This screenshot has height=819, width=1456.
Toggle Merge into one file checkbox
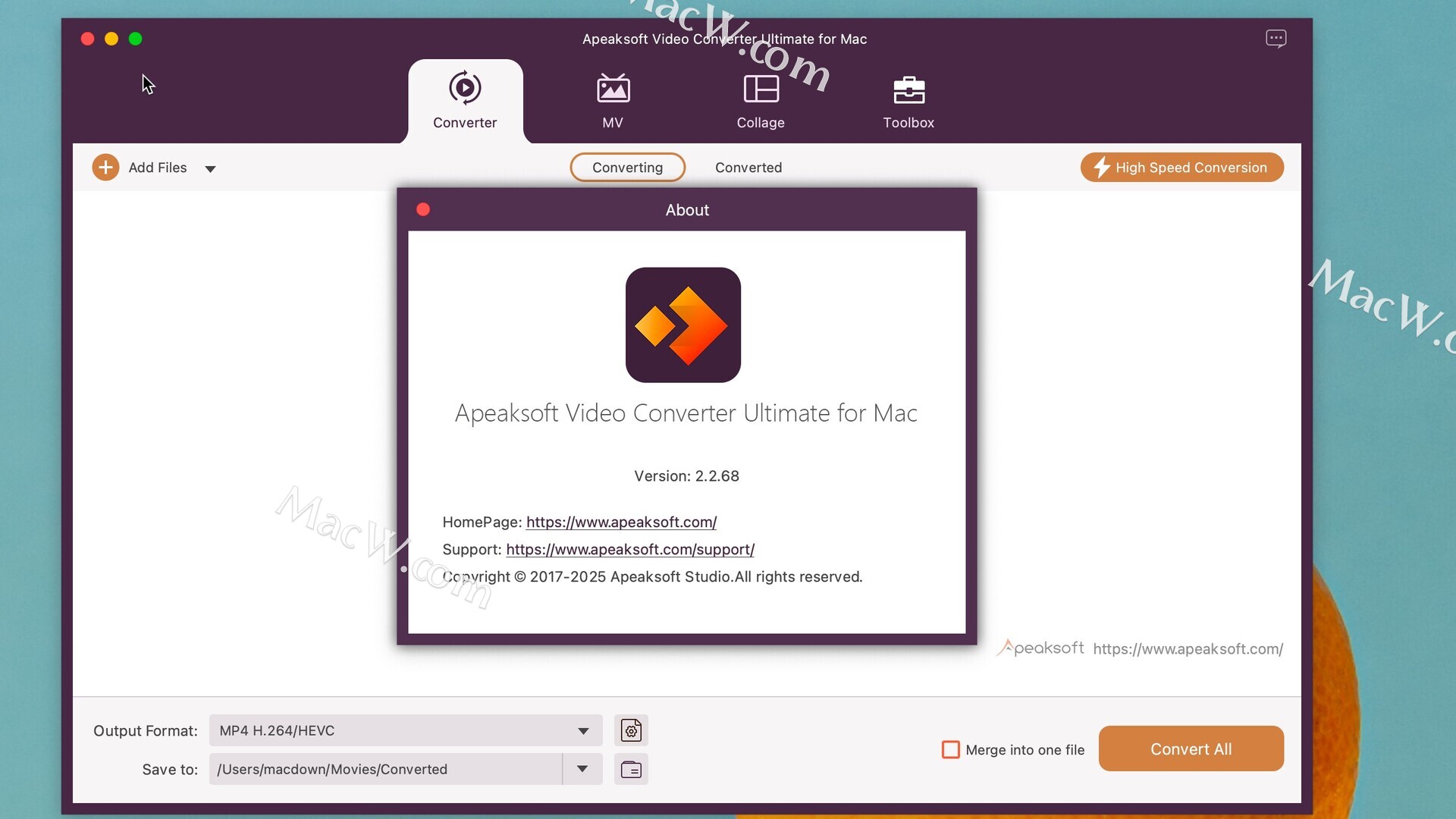pos(950,749)
